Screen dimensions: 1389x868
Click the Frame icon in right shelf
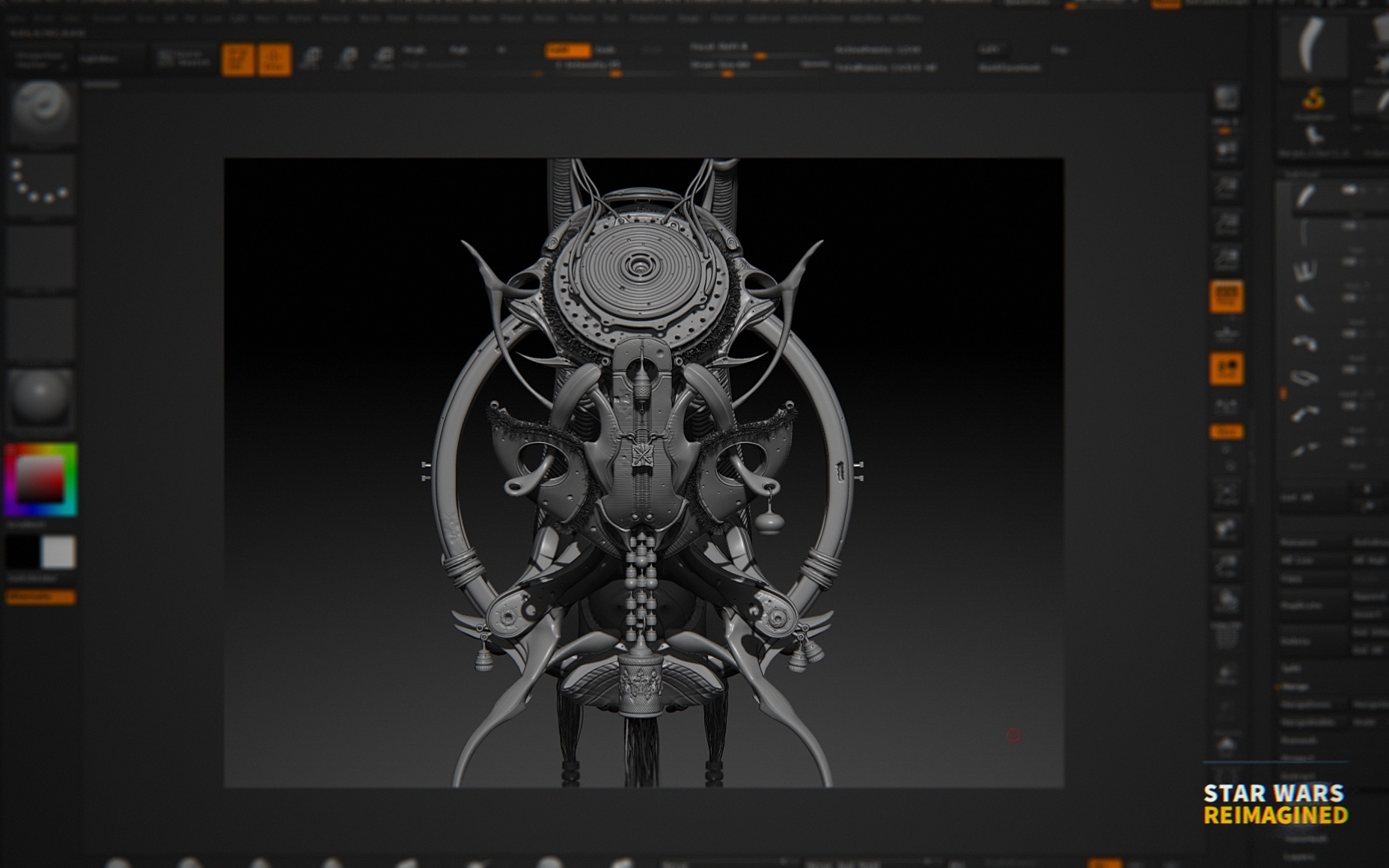pyautogui.click(x=1226, y=492)
